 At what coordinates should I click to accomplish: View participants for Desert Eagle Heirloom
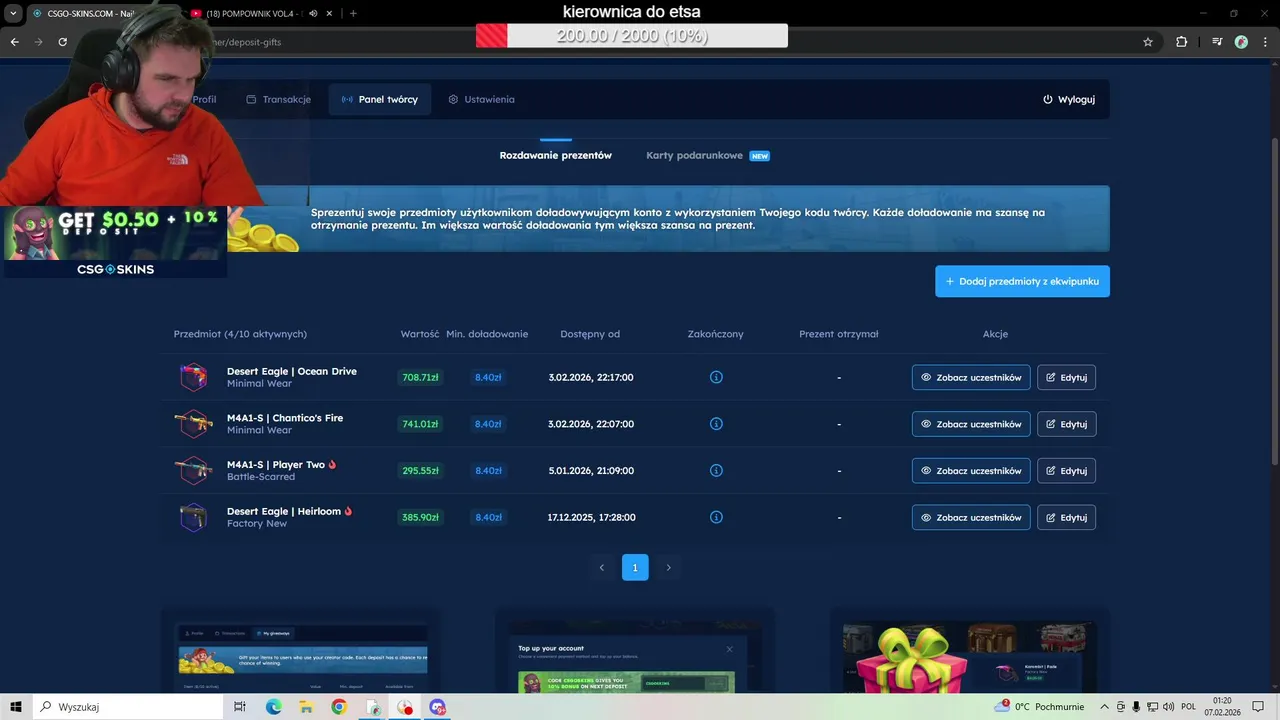coord(971,517)
